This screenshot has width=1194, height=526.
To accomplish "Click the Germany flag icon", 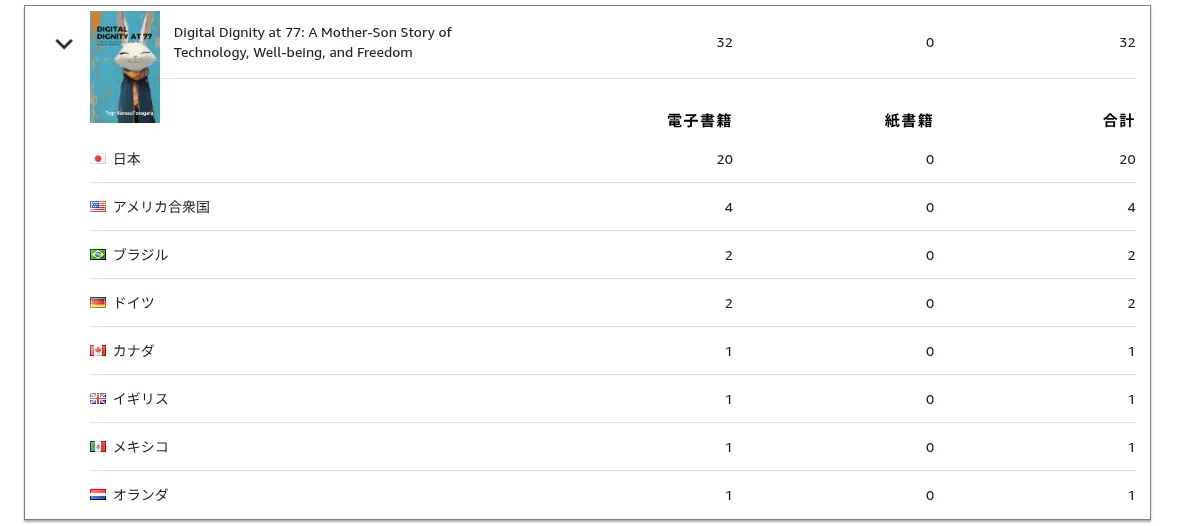I will pos(97,302).
